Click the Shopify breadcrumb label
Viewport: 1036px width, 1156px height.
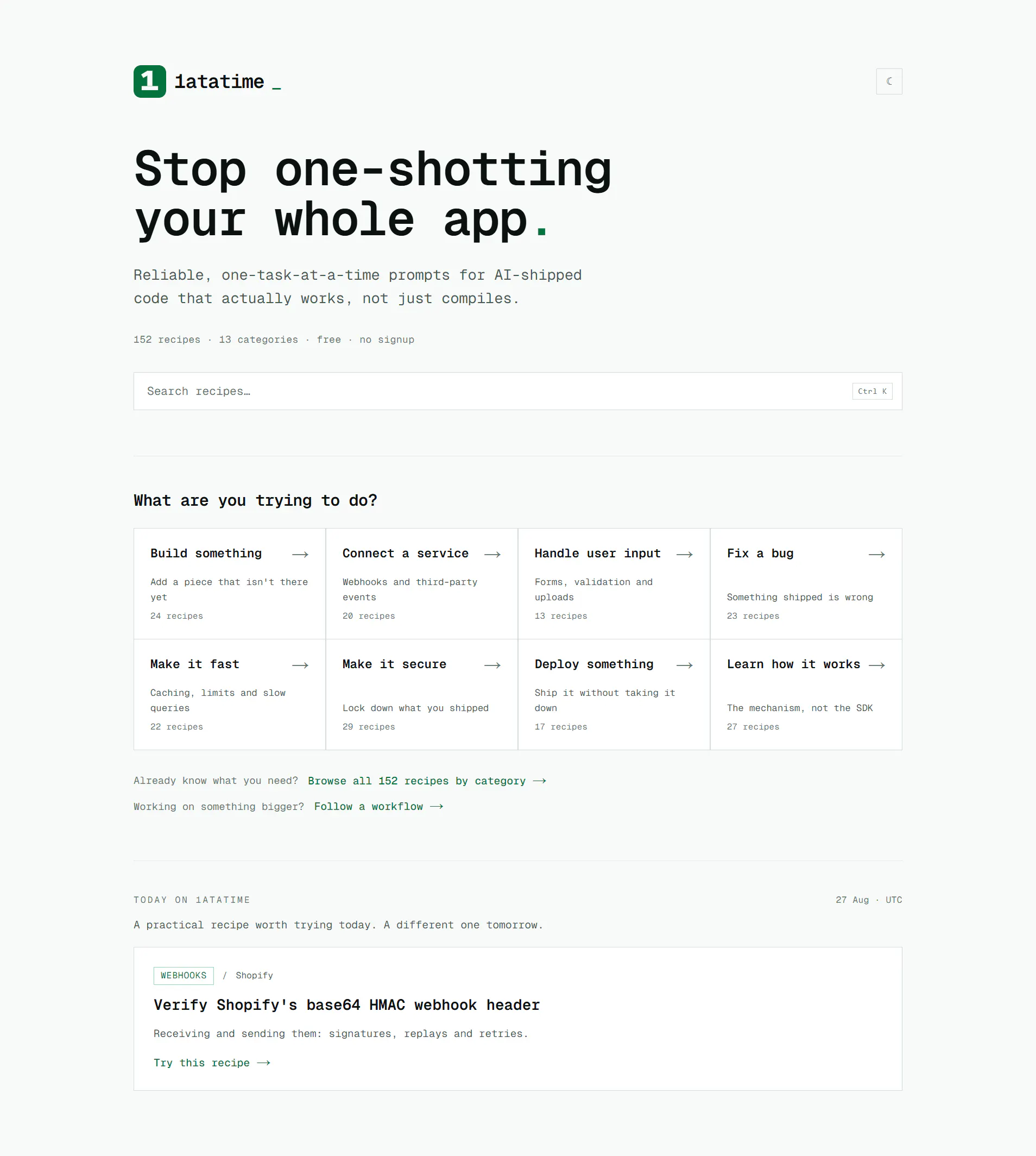[x=255, y=976]
